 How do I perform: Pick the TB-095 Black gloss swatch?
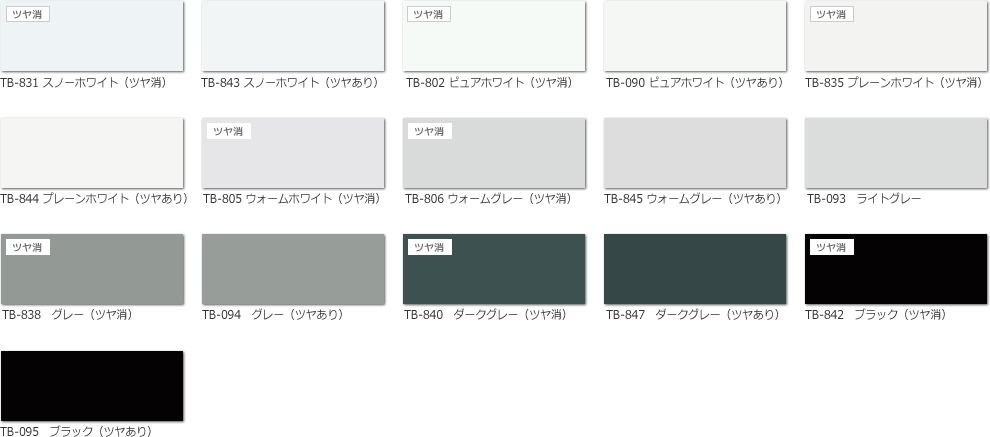(x=92, y=385)
